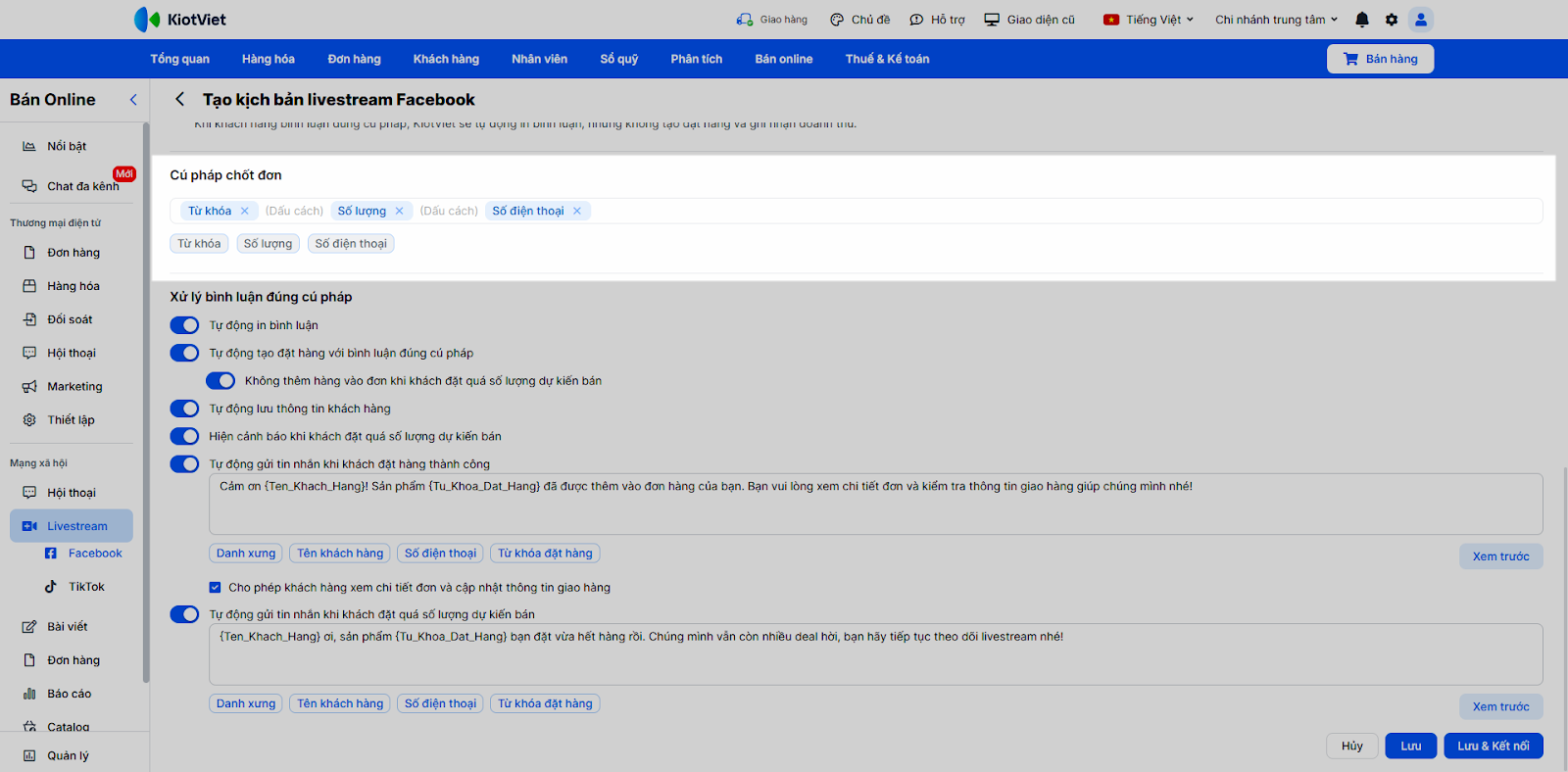Go back using the arrow beside page title
Viewport: 1568px width, 772px height.
pos(179,99)
